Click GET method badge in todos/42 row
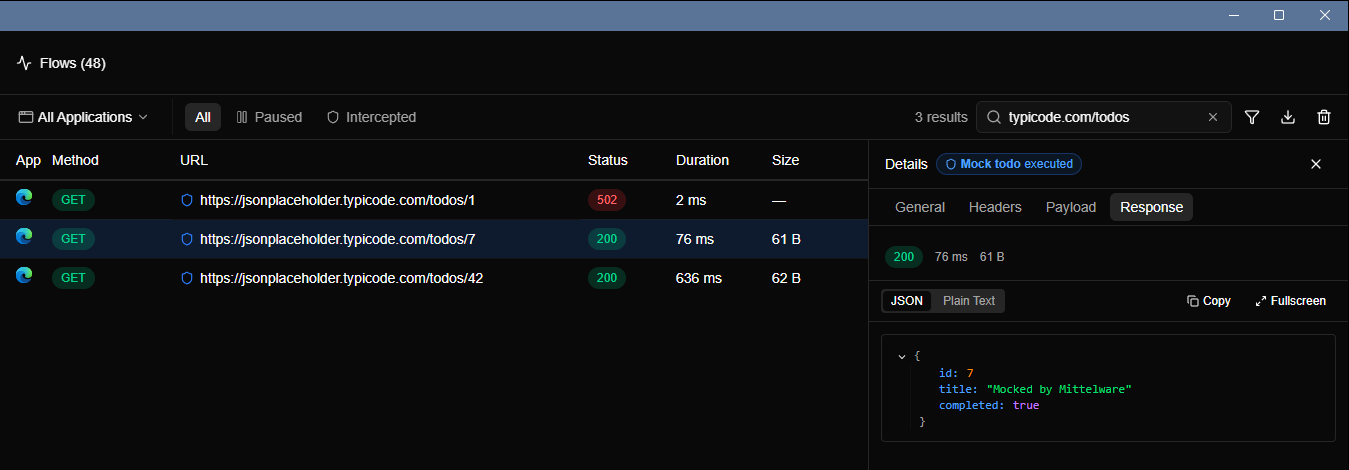The width and height of the screenshot is (1349, 470). point(73,278)
